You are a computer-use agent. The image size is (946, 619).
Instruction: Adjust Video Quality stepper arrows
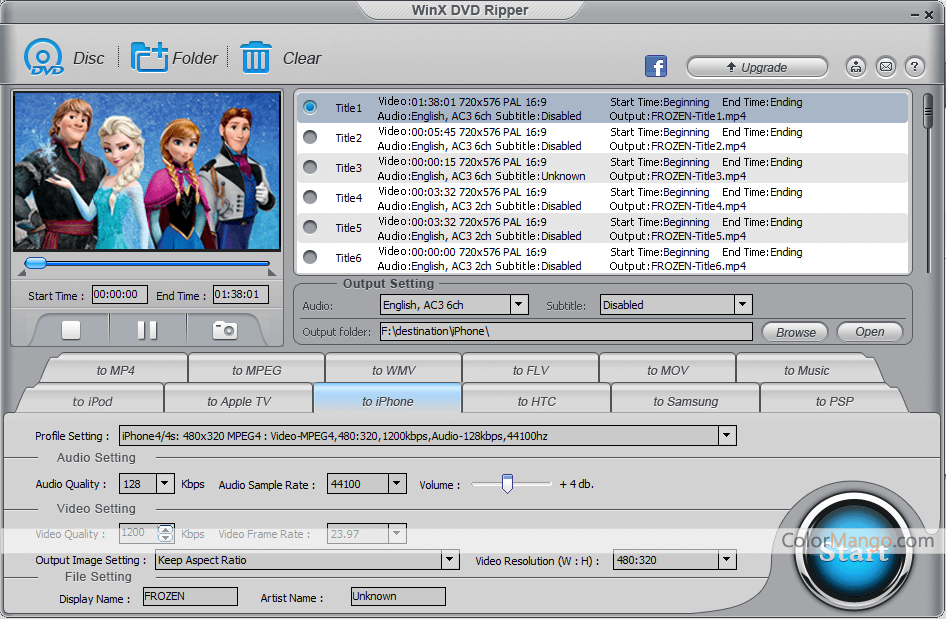point(166,533)
